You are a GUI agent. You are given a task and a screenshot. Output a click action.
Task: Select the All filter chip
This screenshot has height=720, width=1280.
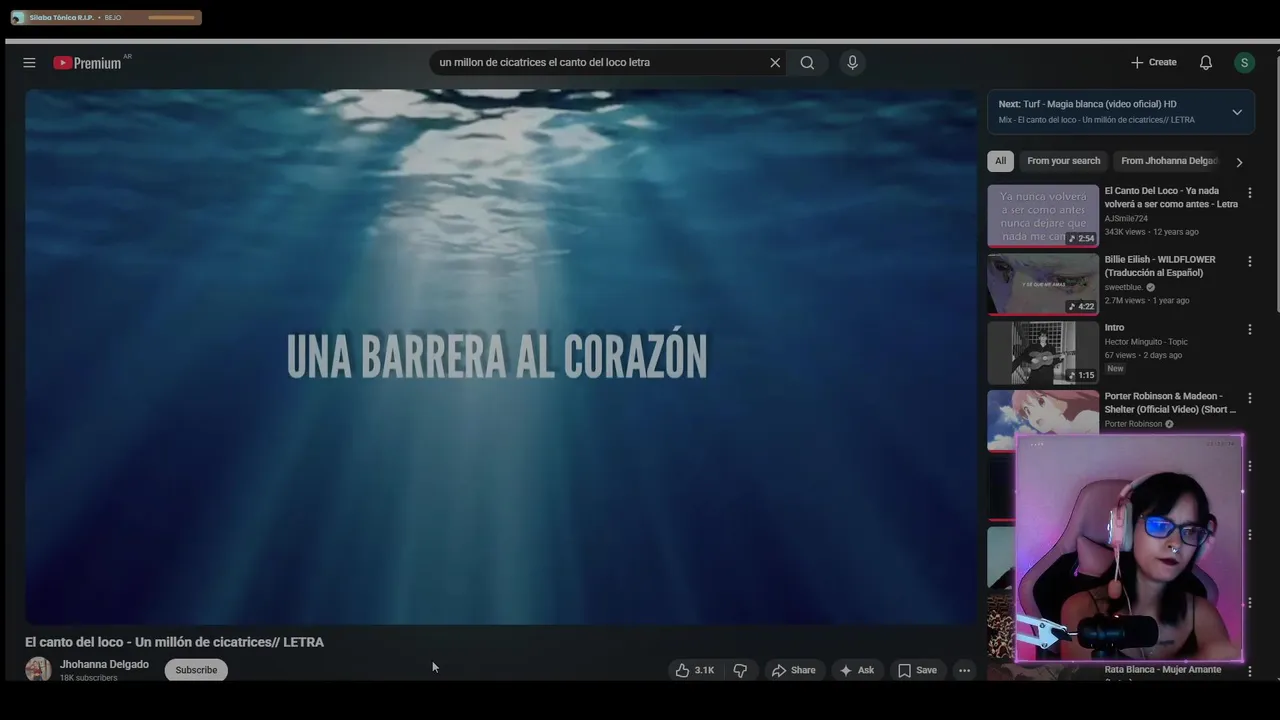click(1000, 161)
